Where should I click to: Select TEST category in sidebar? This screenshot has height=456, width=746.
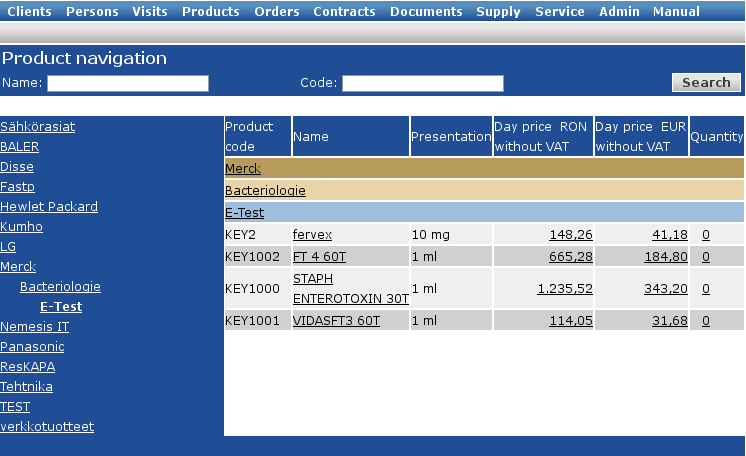(15, 406)
